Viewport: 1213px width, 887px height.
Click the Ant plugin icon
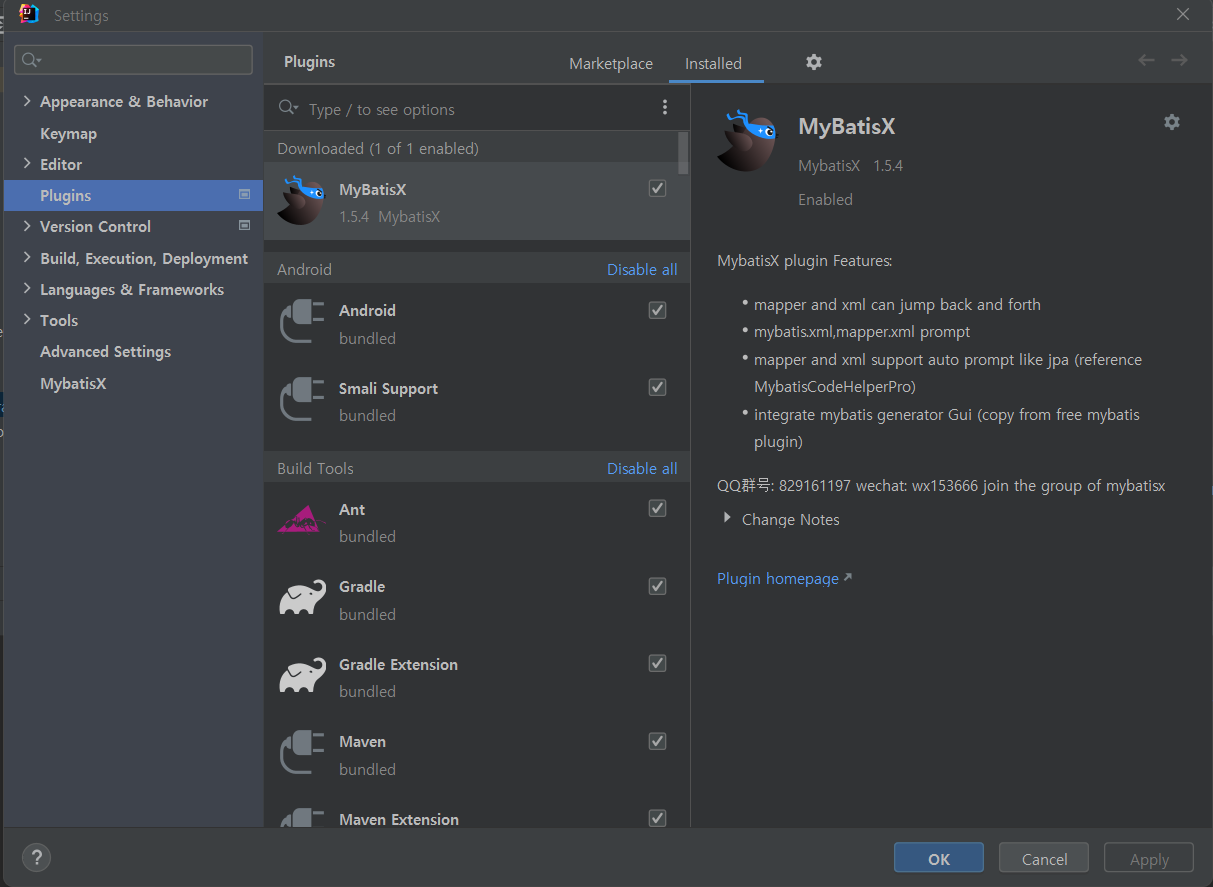pos(302,521)
